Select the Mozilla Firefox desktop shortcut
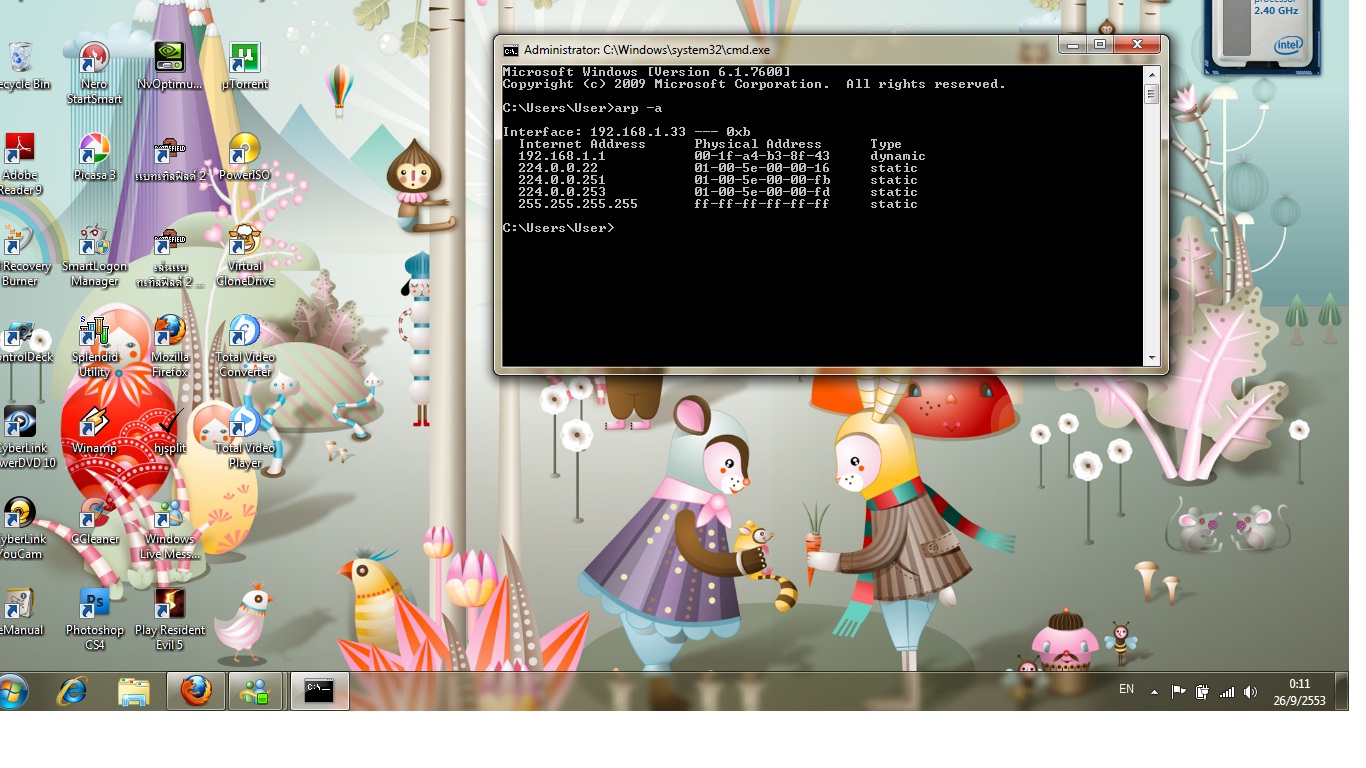The image size is (1366, 768). (170, 346)
